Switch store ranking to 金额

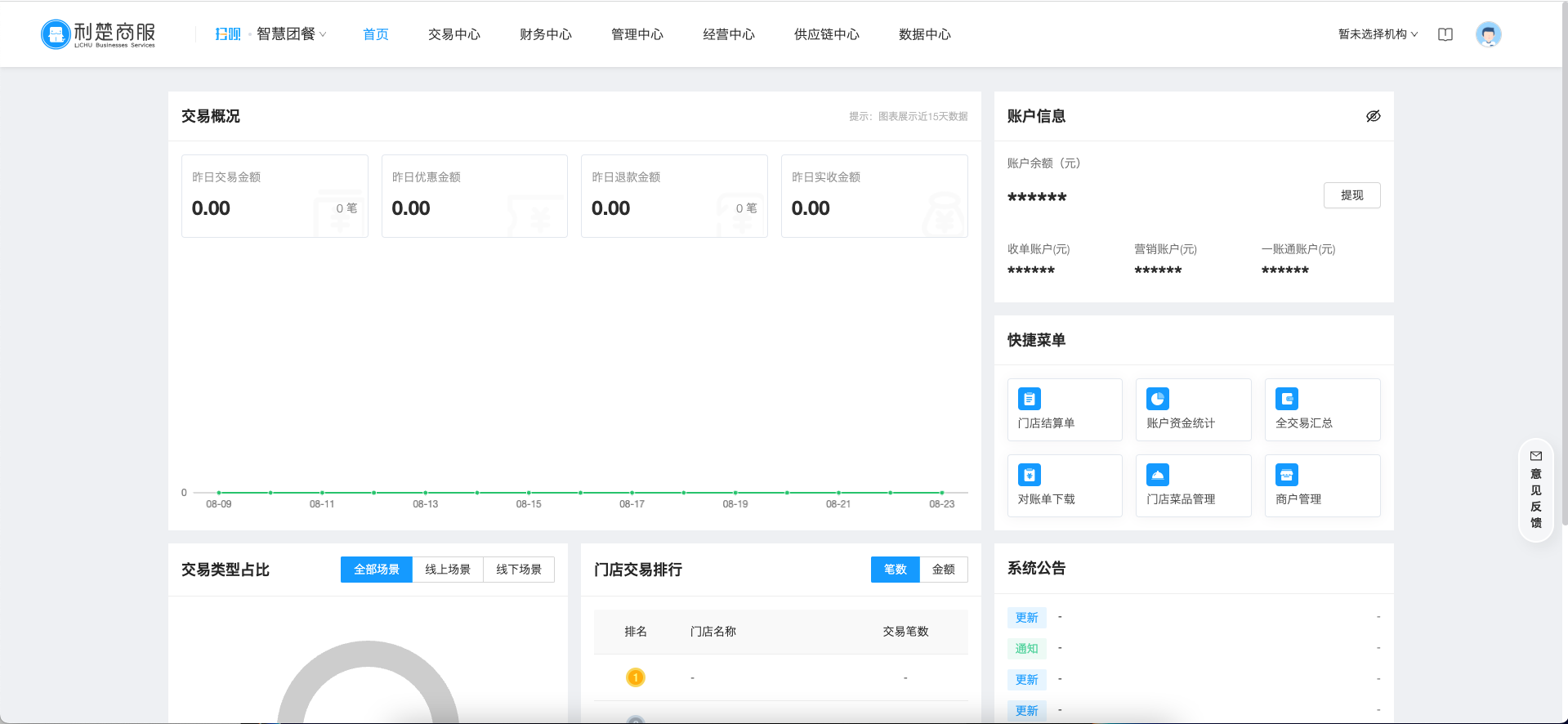coord(944,570)
